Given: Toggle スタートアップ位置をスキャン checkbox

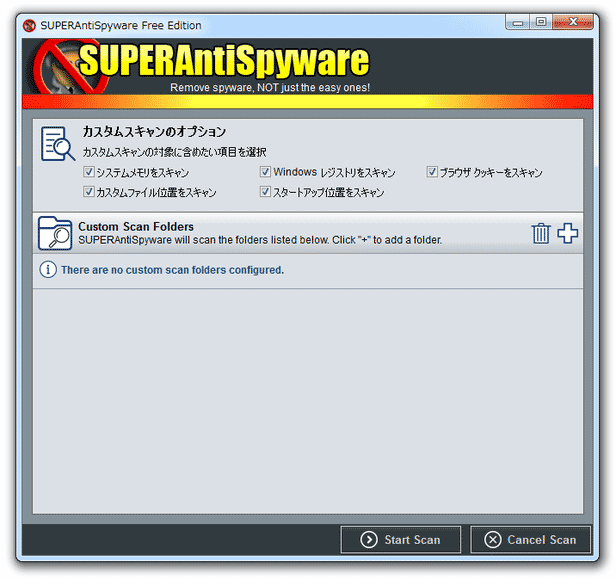Looking at the screenshot, I should coord(265,191).
